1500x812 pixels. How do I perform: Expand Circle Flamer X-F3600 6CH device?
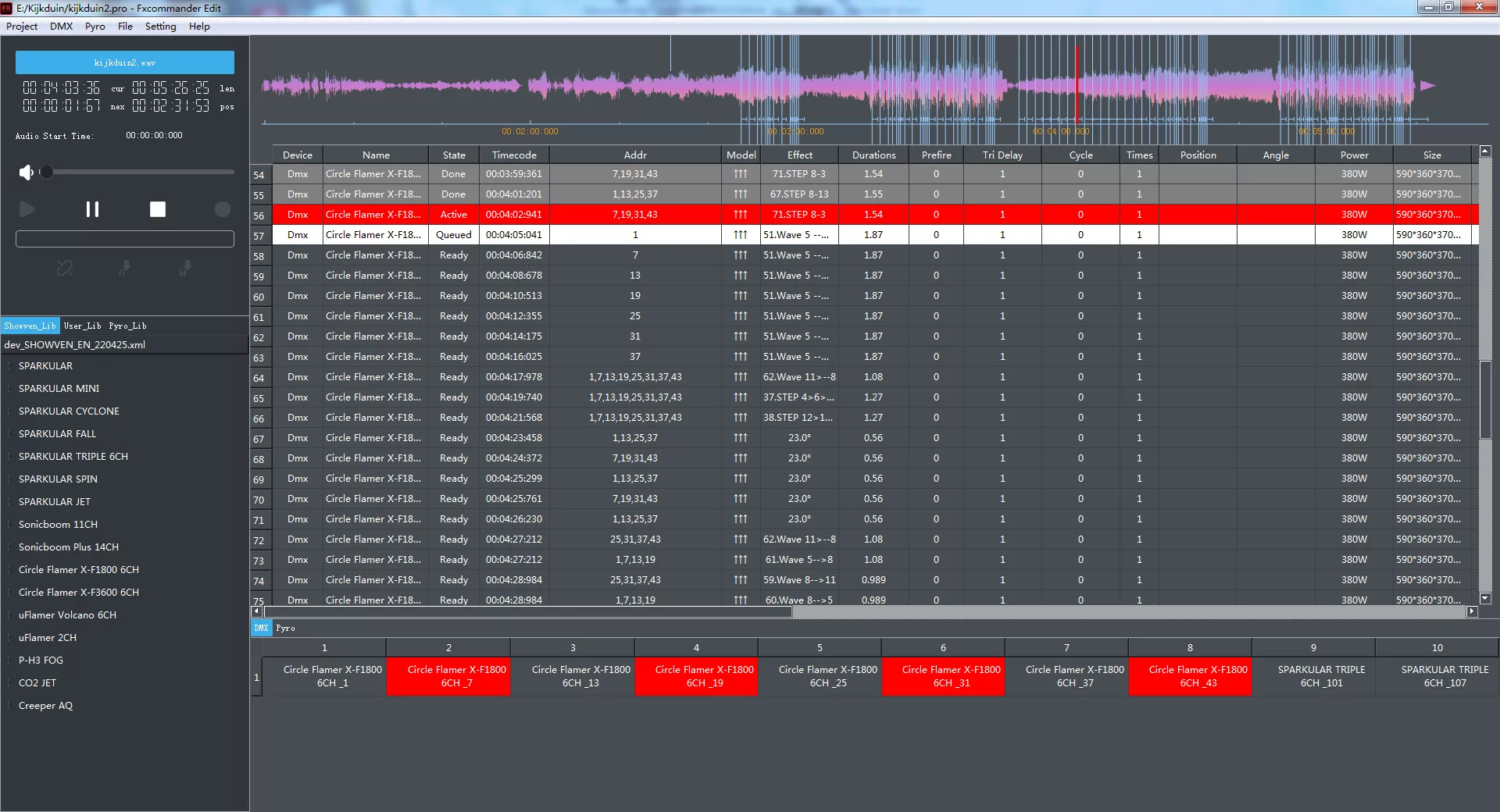pos(78,592)
